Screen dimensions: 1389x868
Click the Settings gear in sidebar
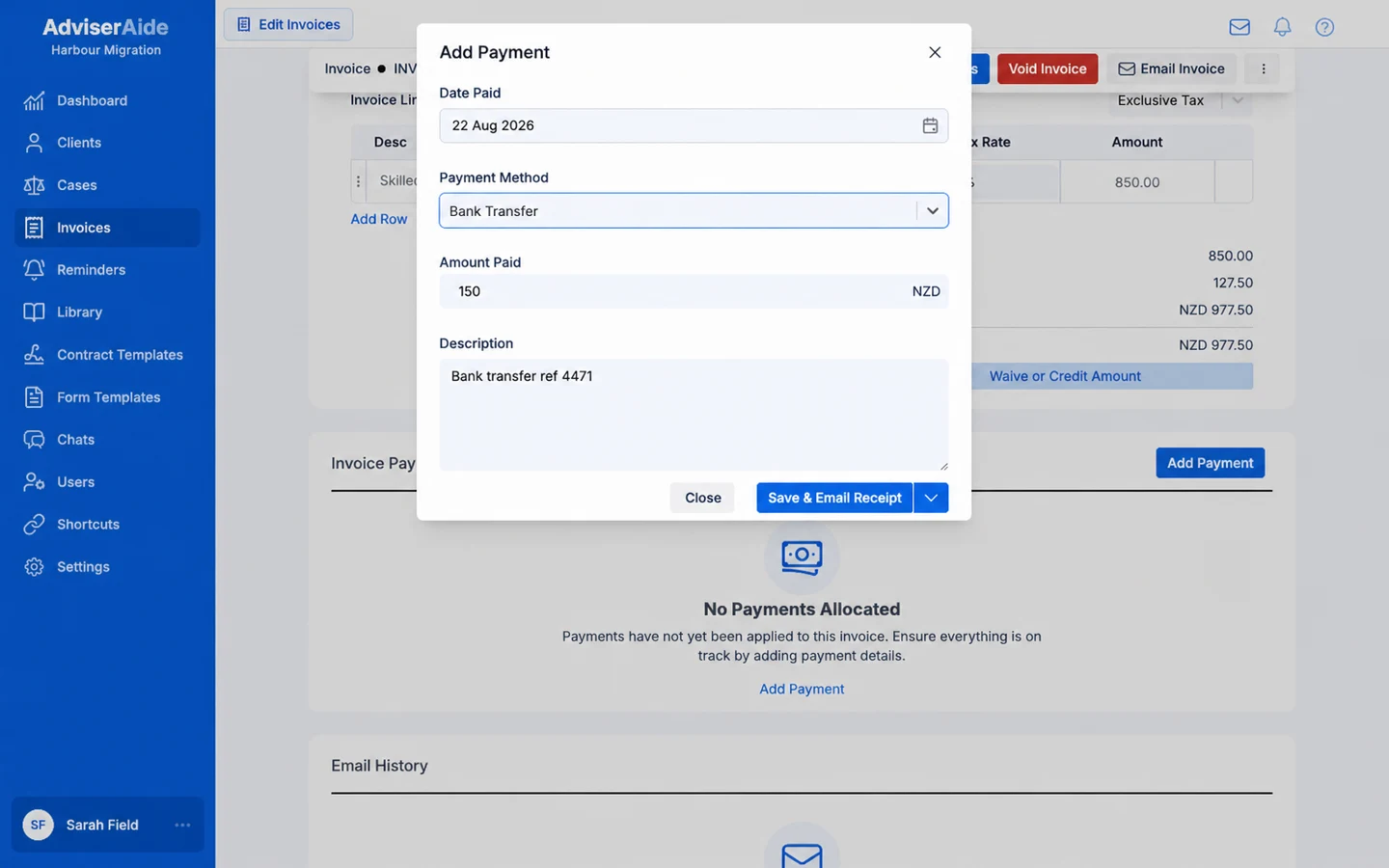[x=34, y=567]
